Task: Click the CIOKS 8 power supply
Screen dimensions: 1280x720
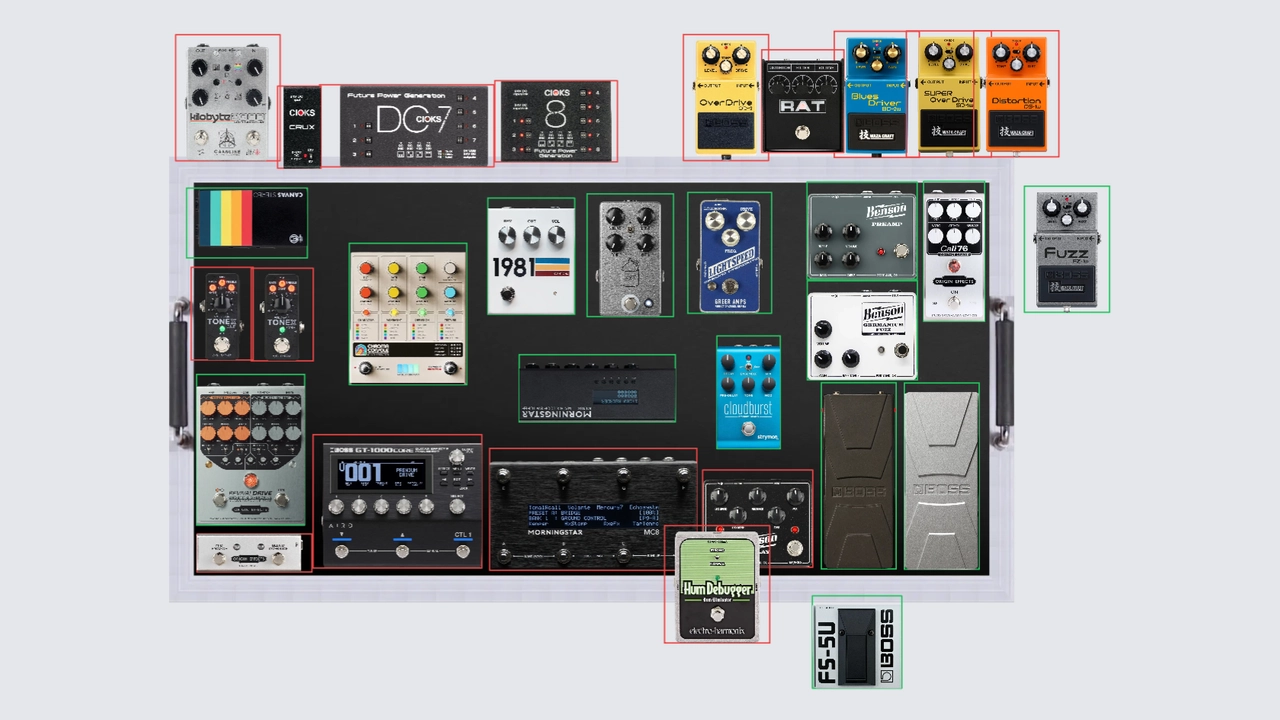Action: pos(557,121)
